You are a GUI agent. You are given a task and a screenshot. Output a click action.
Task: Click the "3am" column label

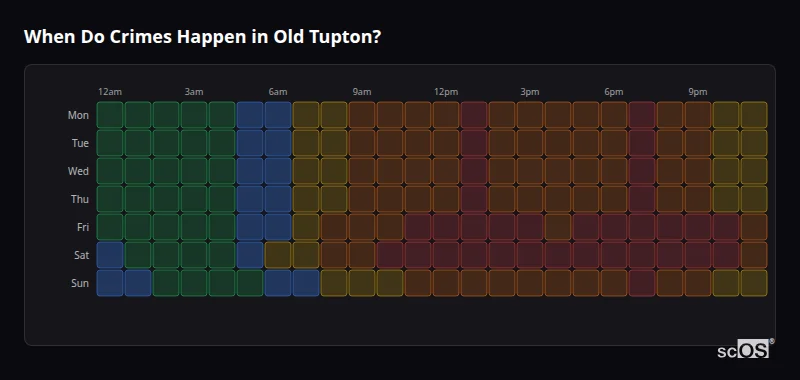(194, 92)
